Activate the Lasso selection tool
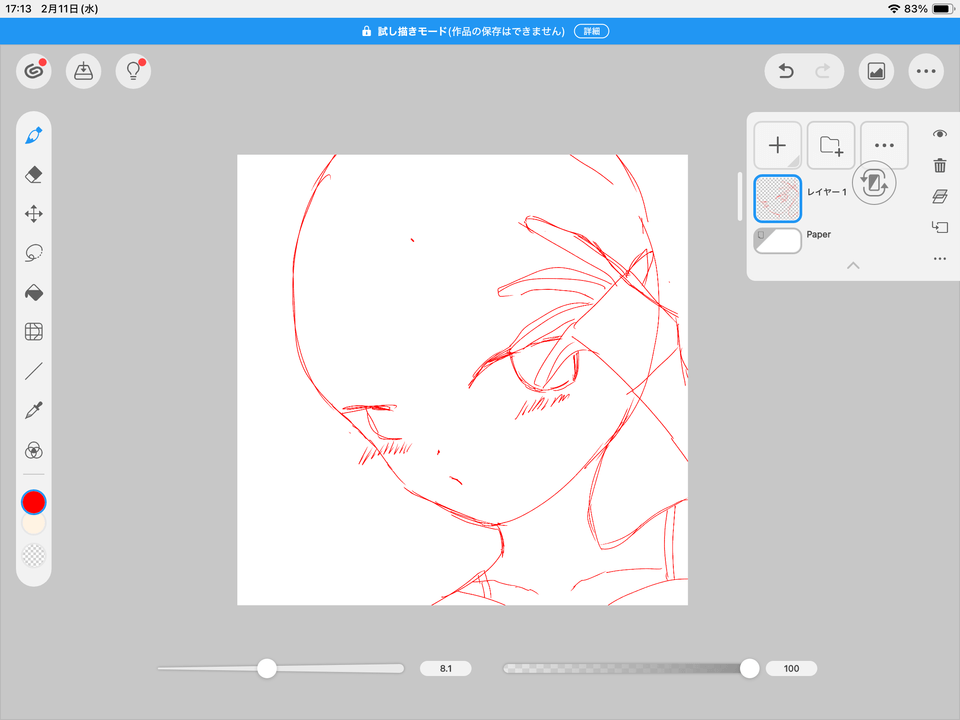Viewport: 960px width, 720px height. (x=34, y=253)
